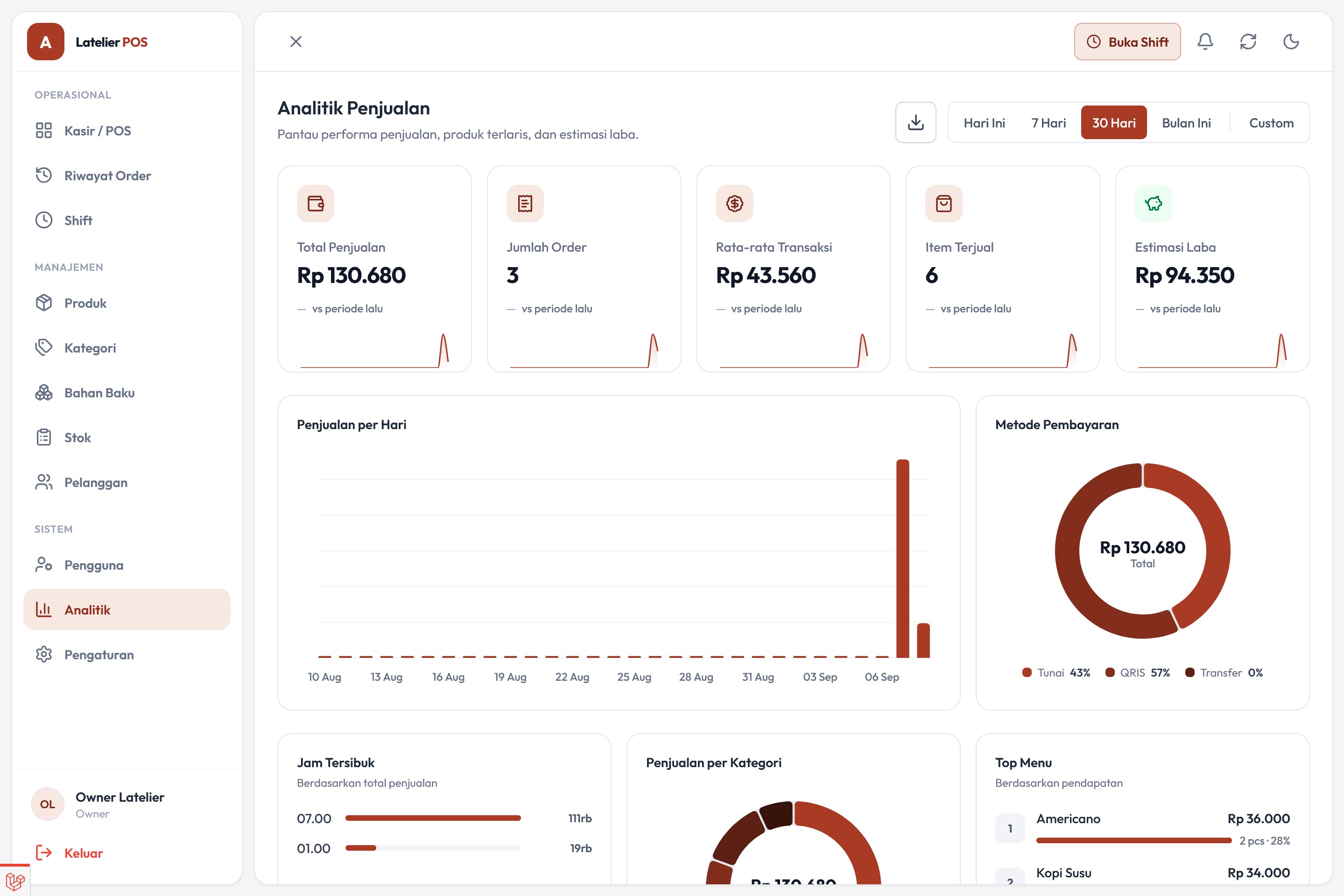
Task: Click the refresh sync icon
Action: tap(1248, 42)
